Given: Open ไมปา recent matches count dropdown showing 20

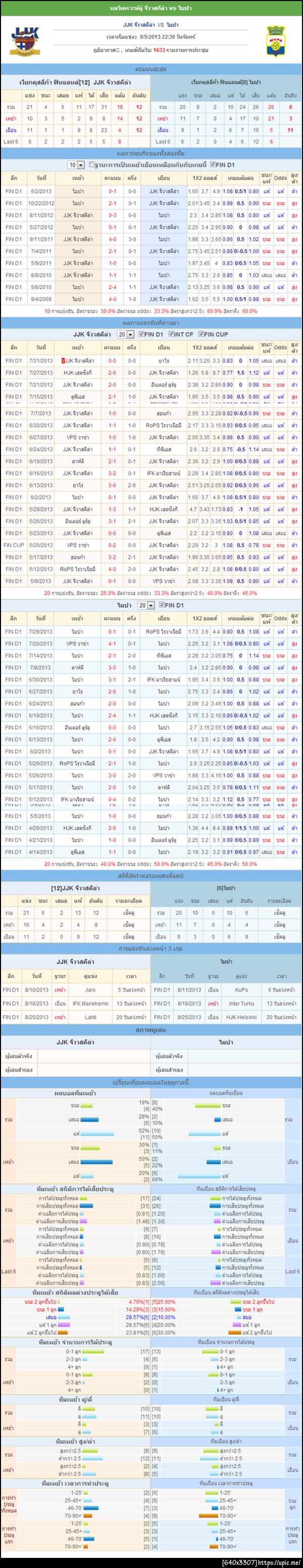Looking at the screenshot, I should coord(145,605).
